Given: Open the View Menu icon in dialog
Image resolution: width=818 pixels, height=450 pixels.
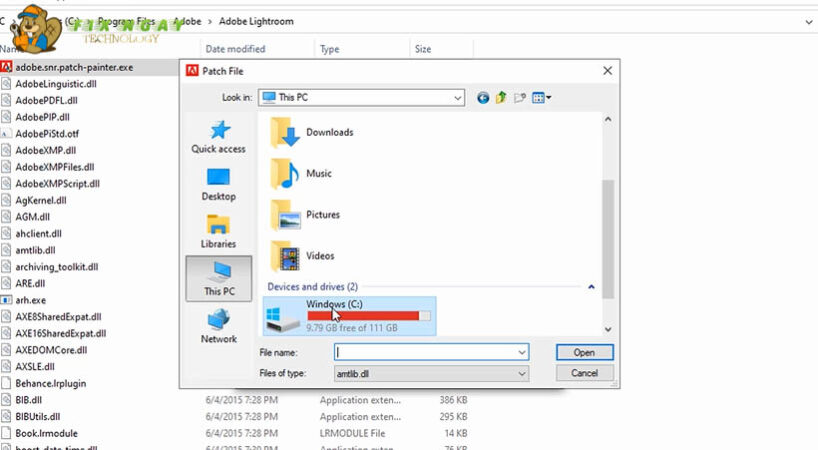Looking at the screenshot, I should [x=542, y=98].
